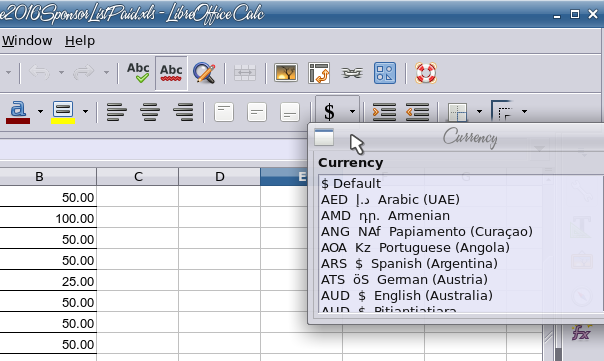Open dropdown arrow left of Undo
The width and height of the screenshot is (604, 361).
click(8, 72)
